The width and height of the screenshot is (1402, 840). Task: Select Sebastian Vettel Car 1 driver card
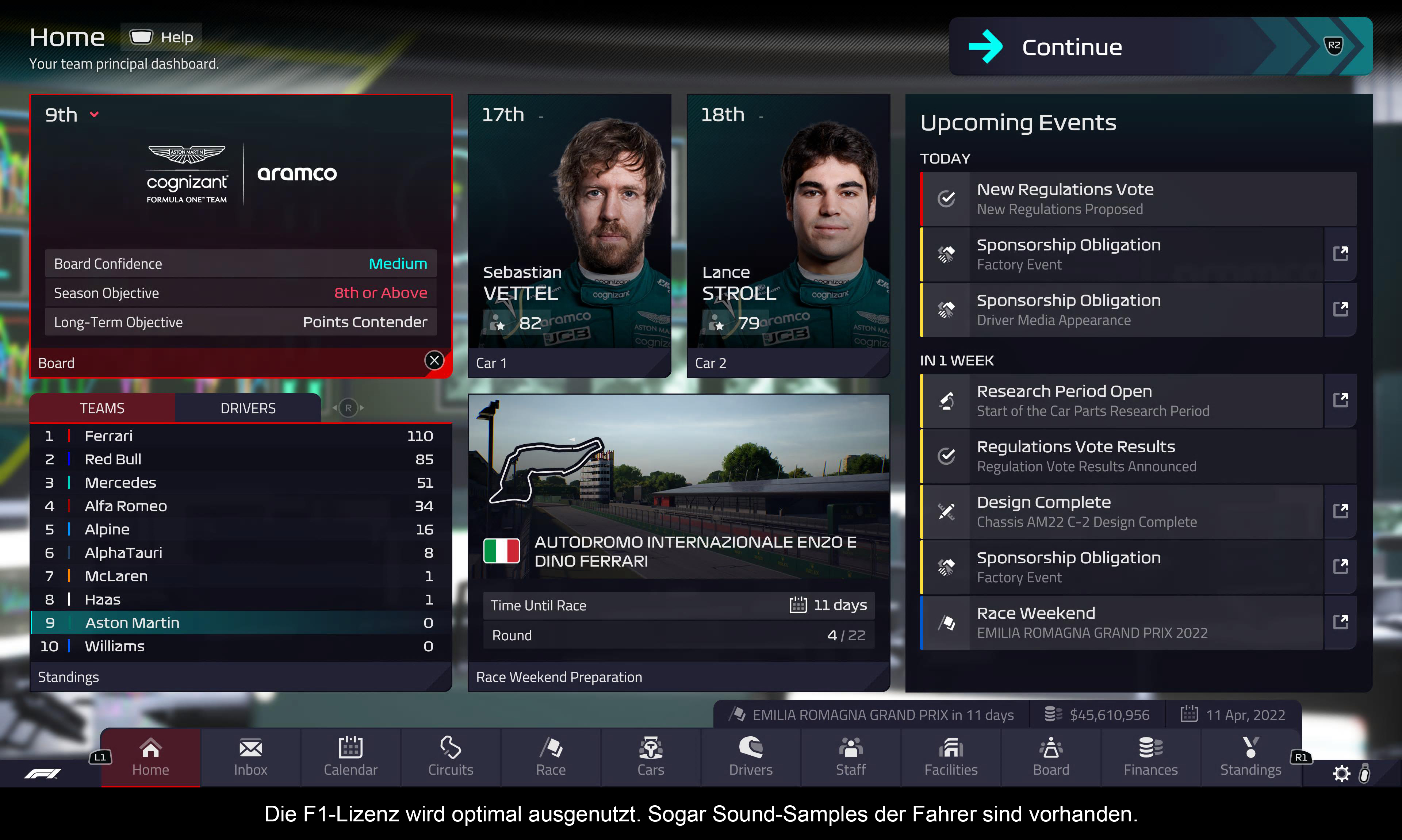570,235
